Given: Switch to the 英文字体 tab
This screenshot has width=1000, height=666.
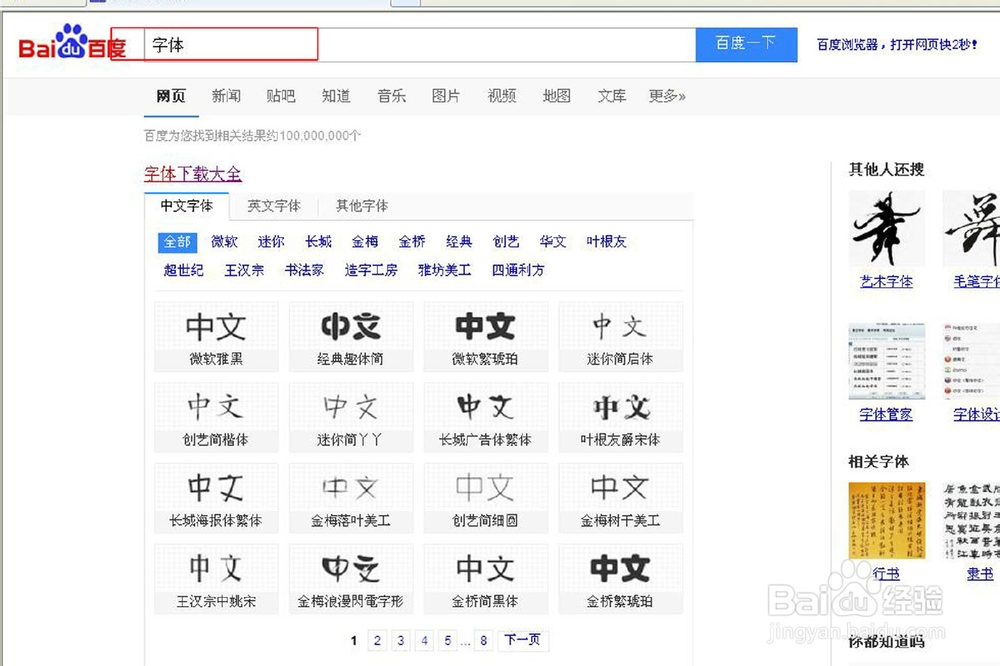Looking at the screenshot, I should coord(275,205).
